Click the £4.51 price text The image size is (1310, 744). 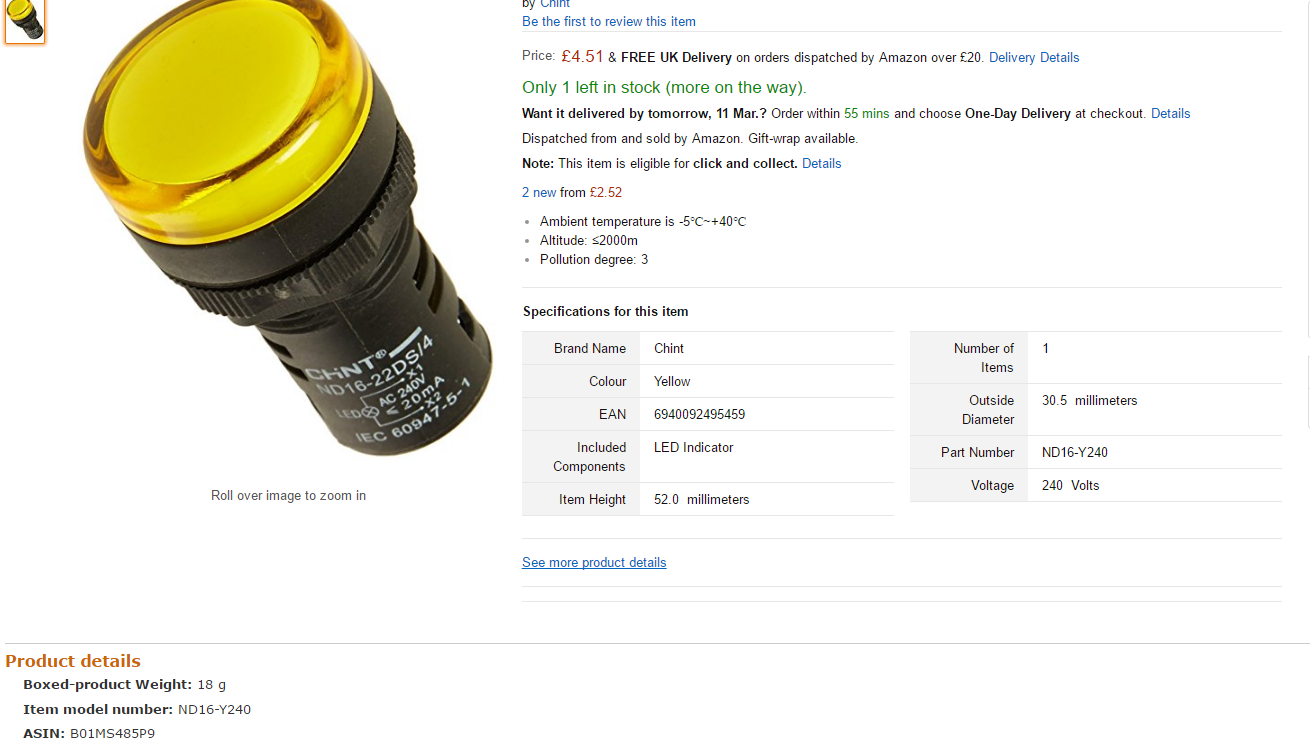[582, 56]
